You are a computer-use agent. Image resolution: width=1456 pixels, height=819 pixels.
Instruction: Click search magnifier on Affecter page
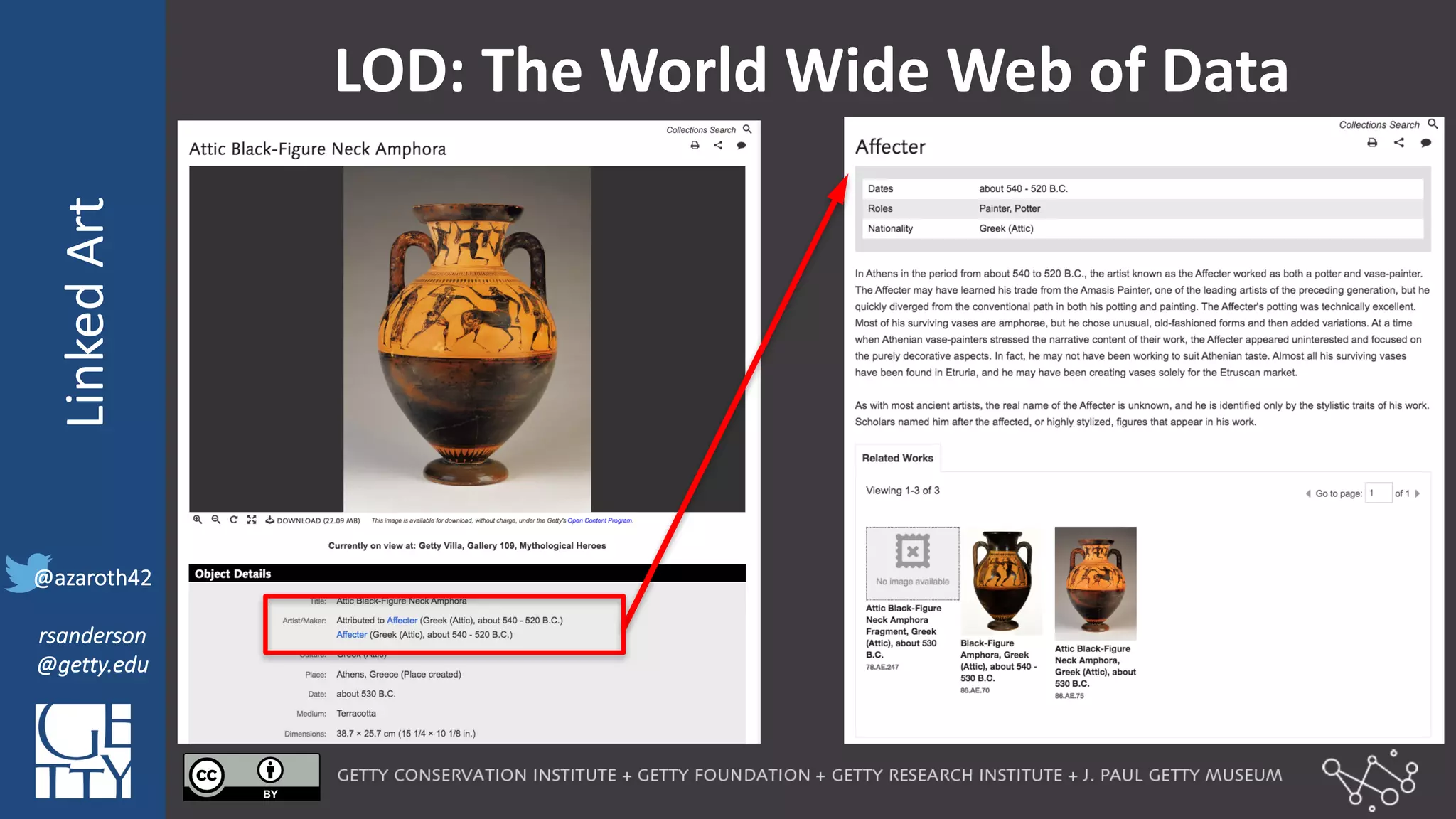pos(1433,124)
